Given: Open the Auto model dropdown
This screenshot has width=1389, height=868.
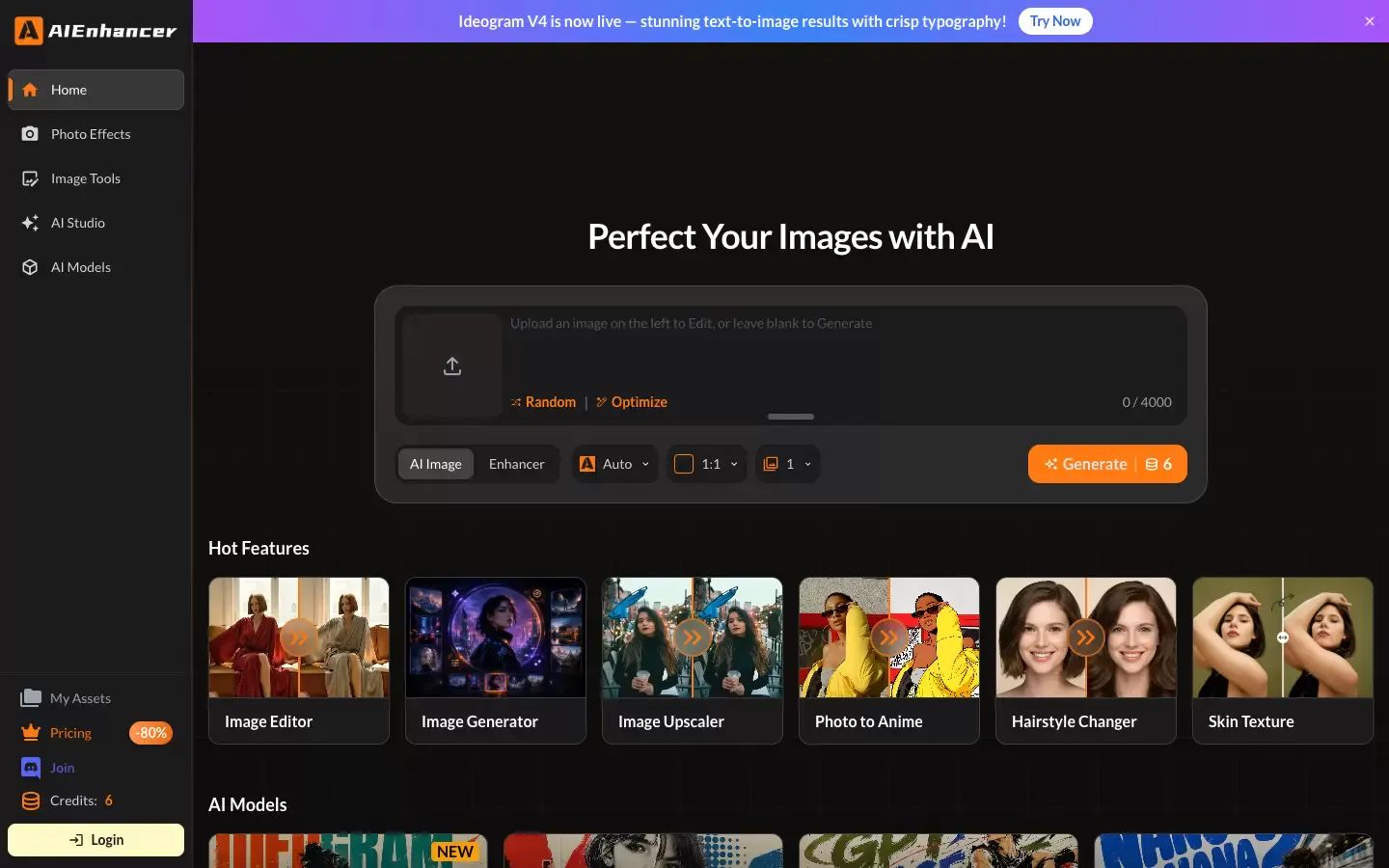Looking at the screenshot, I should coord(614,464).
